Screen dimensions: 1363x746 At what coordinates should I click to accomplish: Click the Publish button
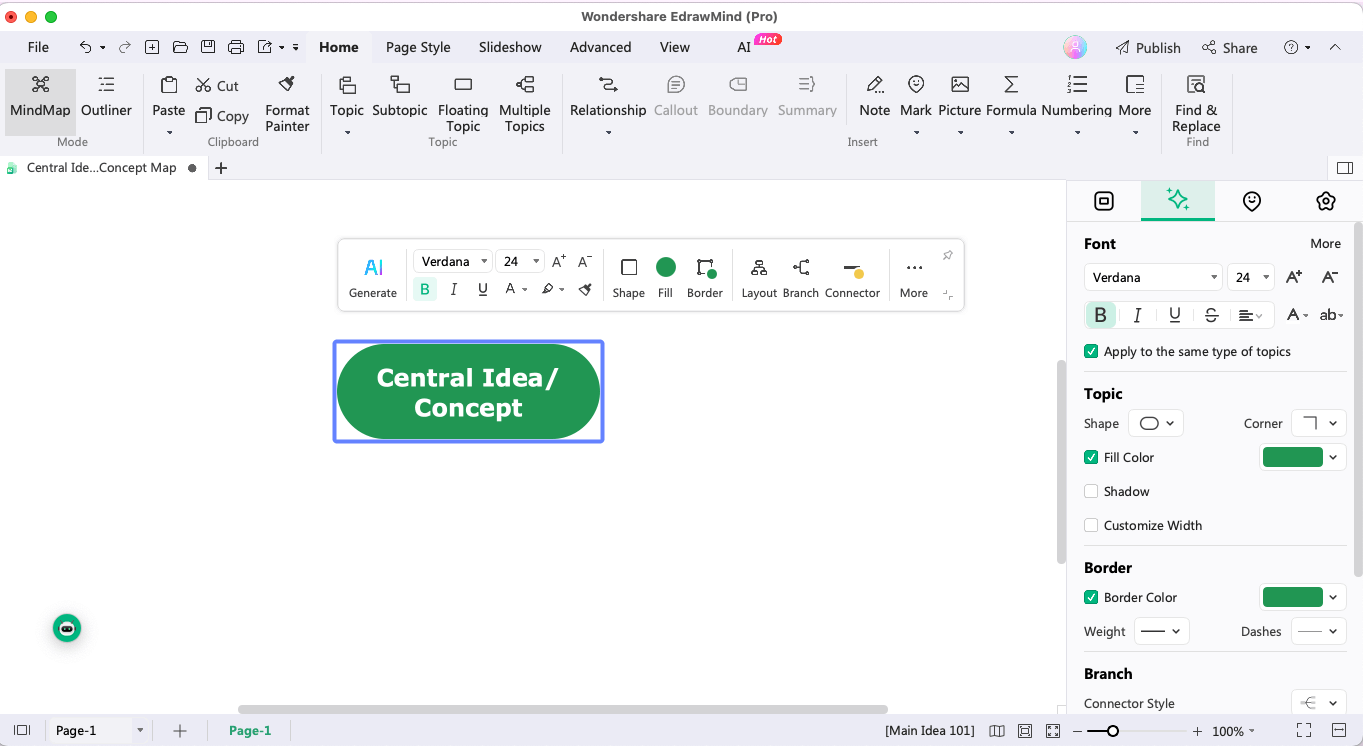[x=1148, y=47]
